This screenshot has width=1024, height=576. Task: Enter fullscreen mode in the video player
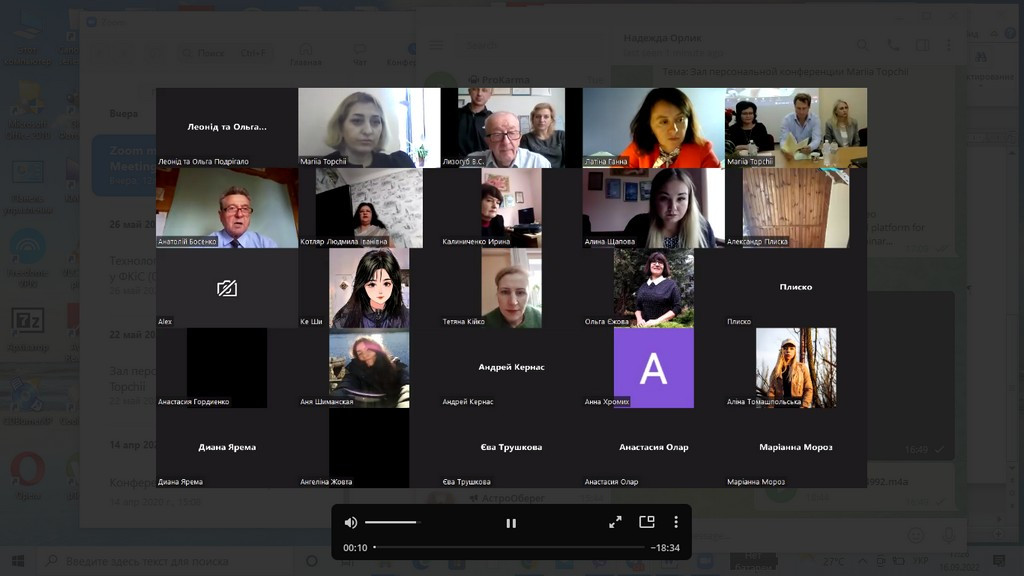coord(615,522)
